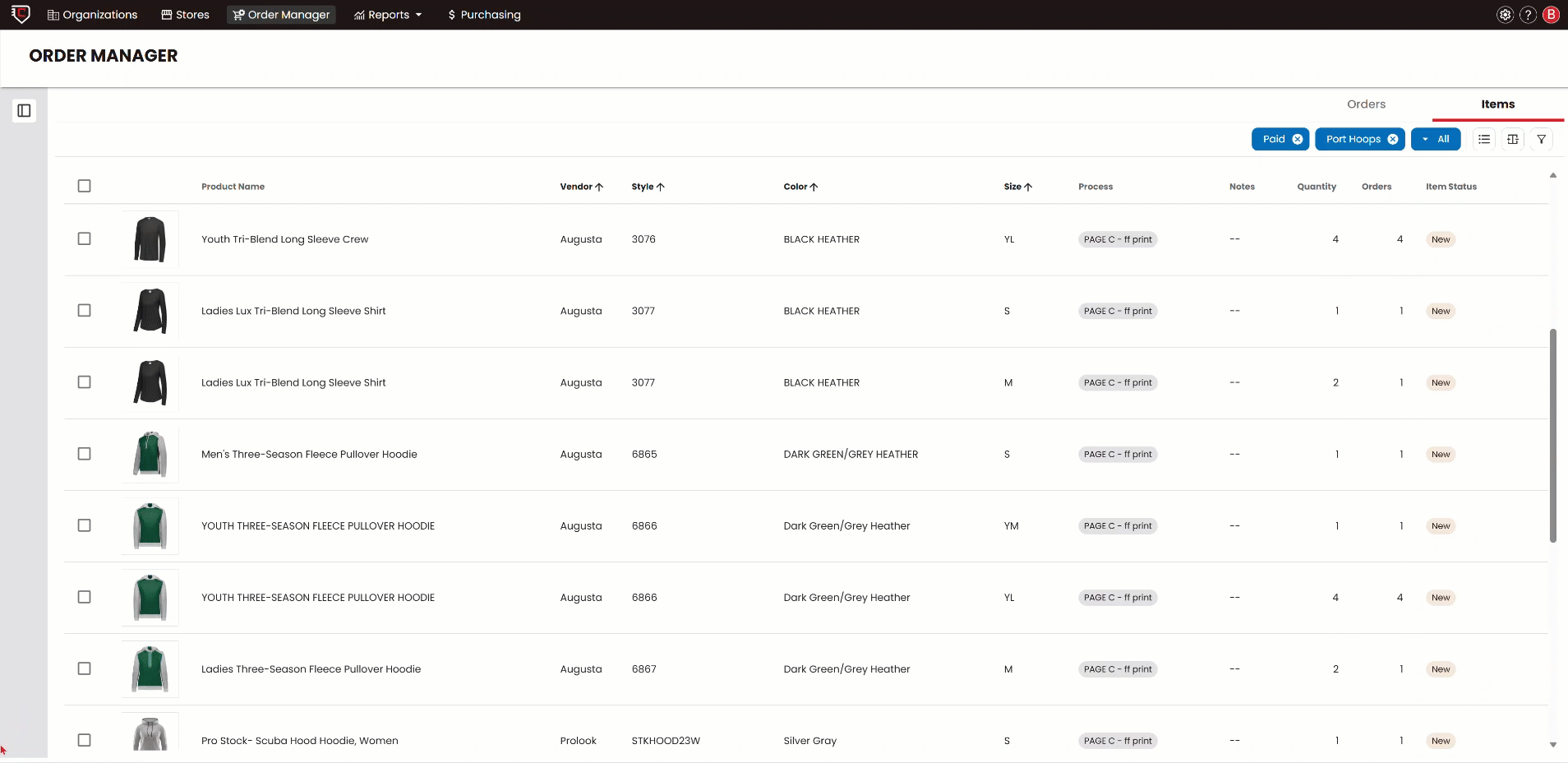The width and height of the screenshot is (1568, 763).
Task: Open the help question mark icon
Action: pos(1528,15)
